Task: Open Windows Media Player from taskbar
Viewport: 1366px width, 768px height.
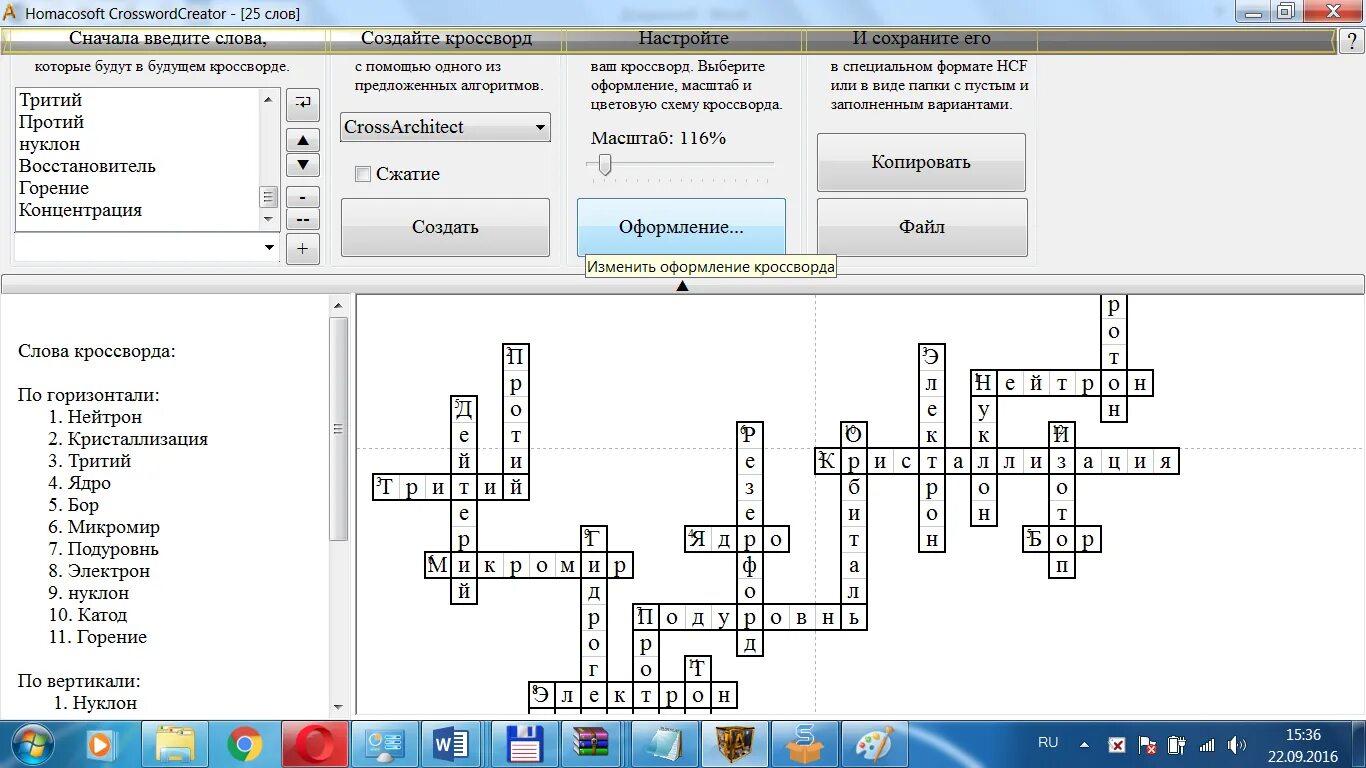Action: [x=100, y=744]
